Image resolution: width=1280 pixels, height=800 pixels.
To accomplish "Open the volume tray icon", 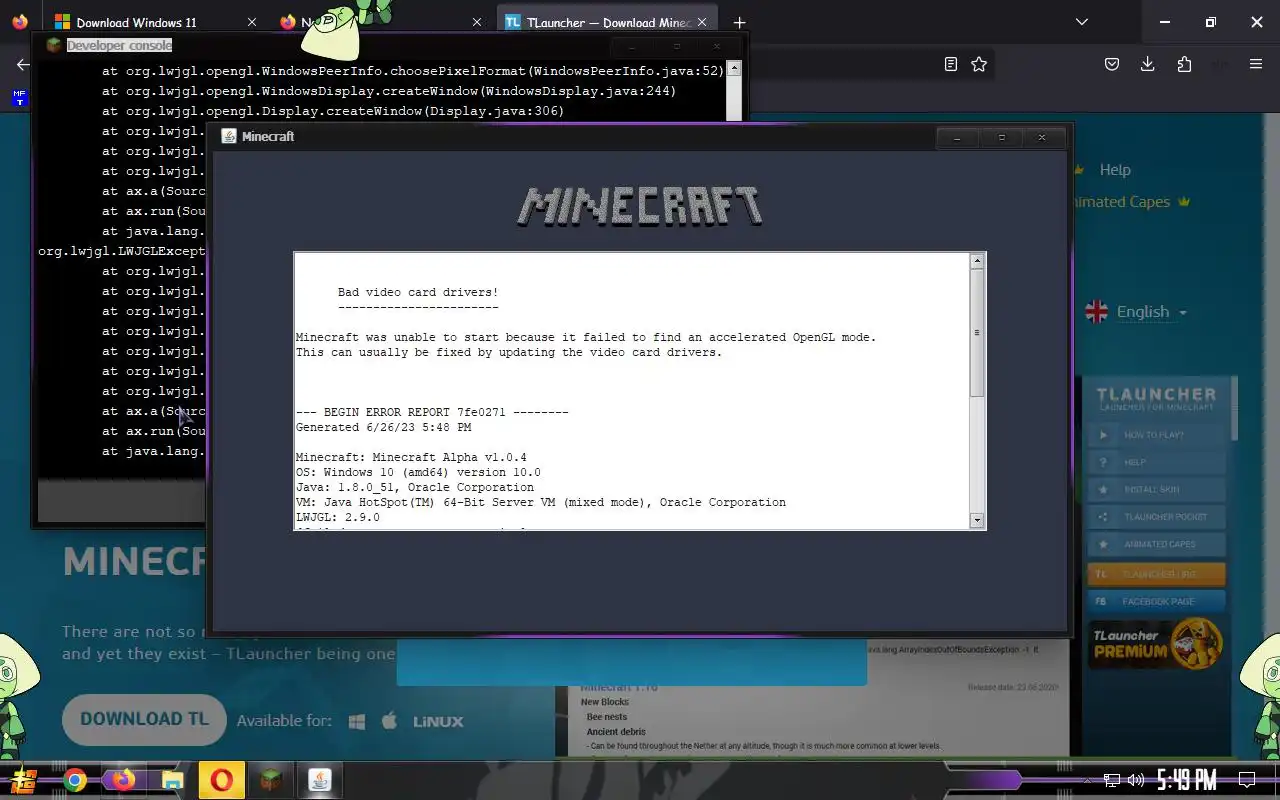I will click(x=1136, y=781).
